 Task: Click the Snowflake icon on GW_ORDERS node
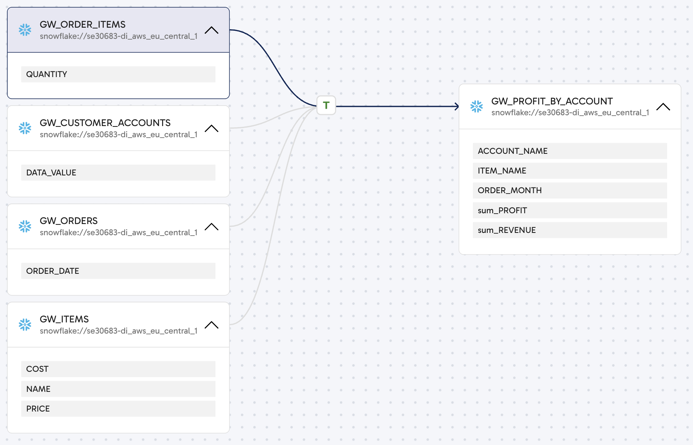click(25, 226)
